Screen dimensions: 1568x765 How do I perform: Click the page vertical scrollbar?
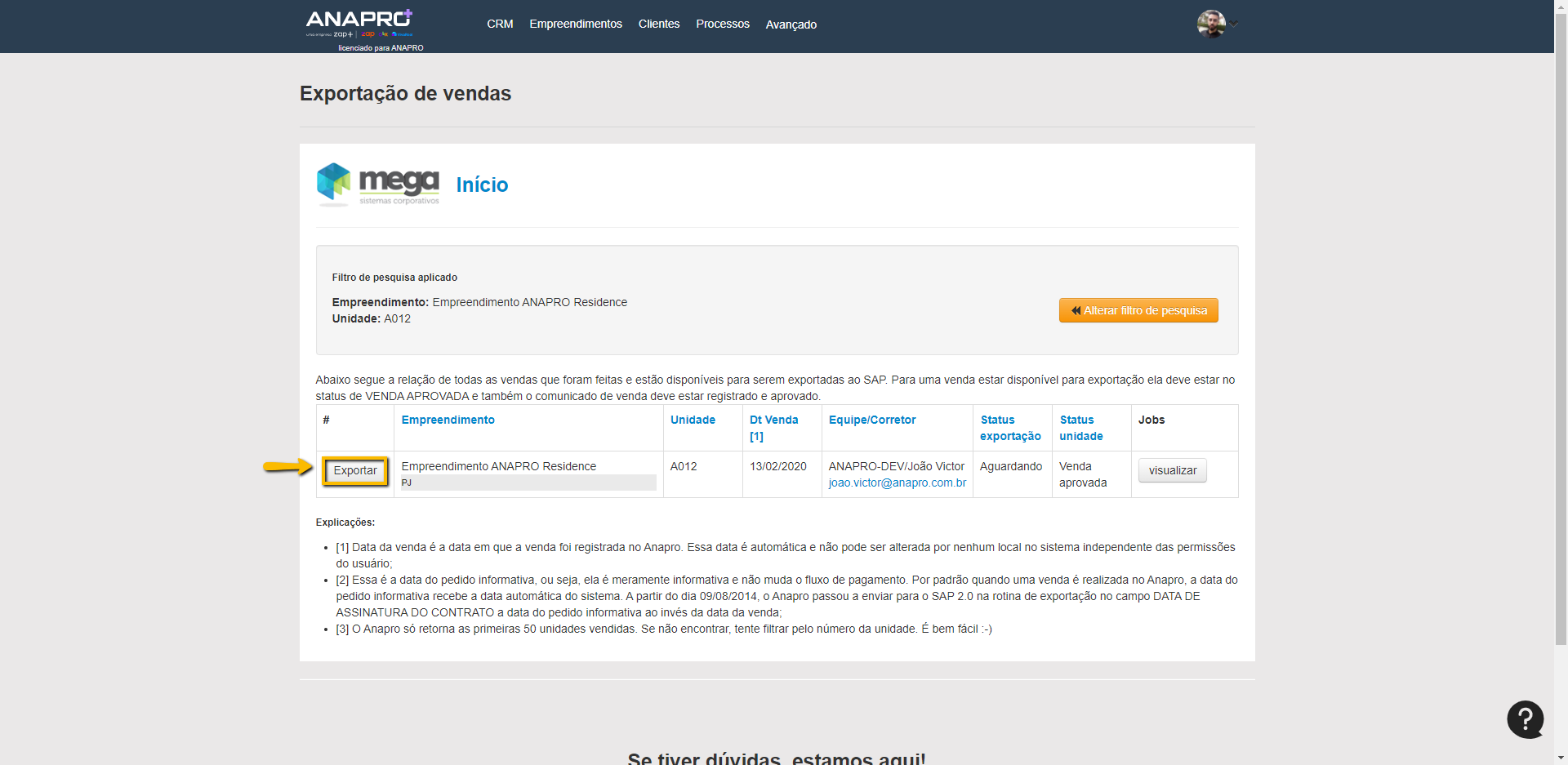1561,327
